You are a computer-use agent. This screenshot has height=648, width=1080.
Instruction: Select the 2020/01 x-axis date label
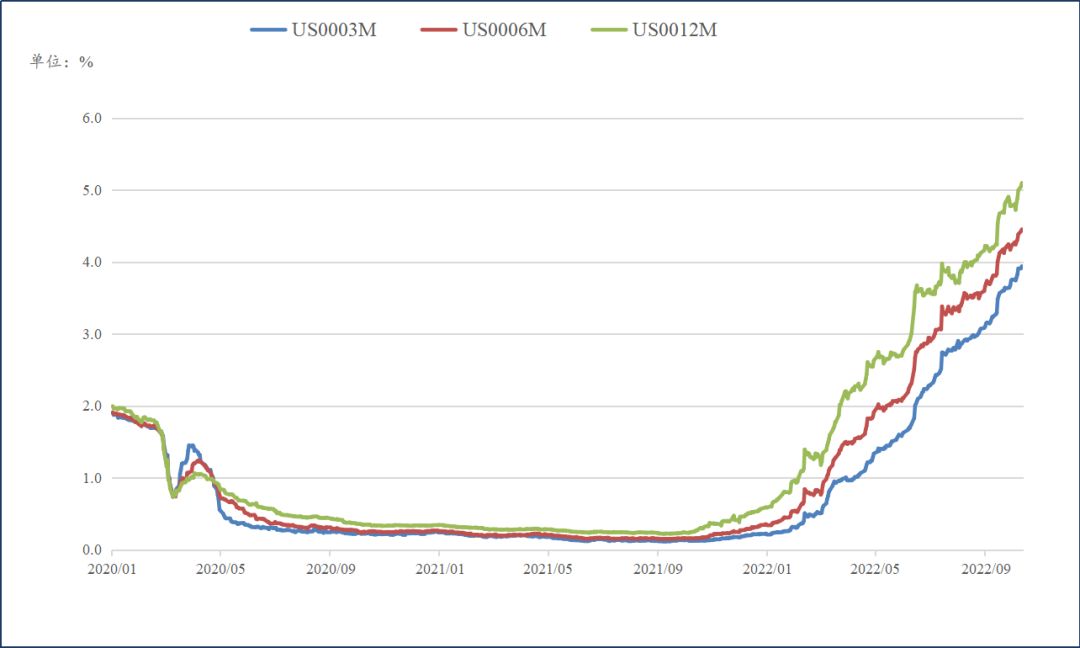112,569
